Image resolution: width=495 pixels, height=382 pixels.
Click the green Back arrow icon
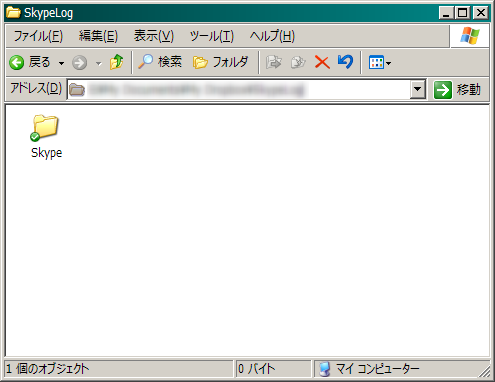tap(17, 62)
